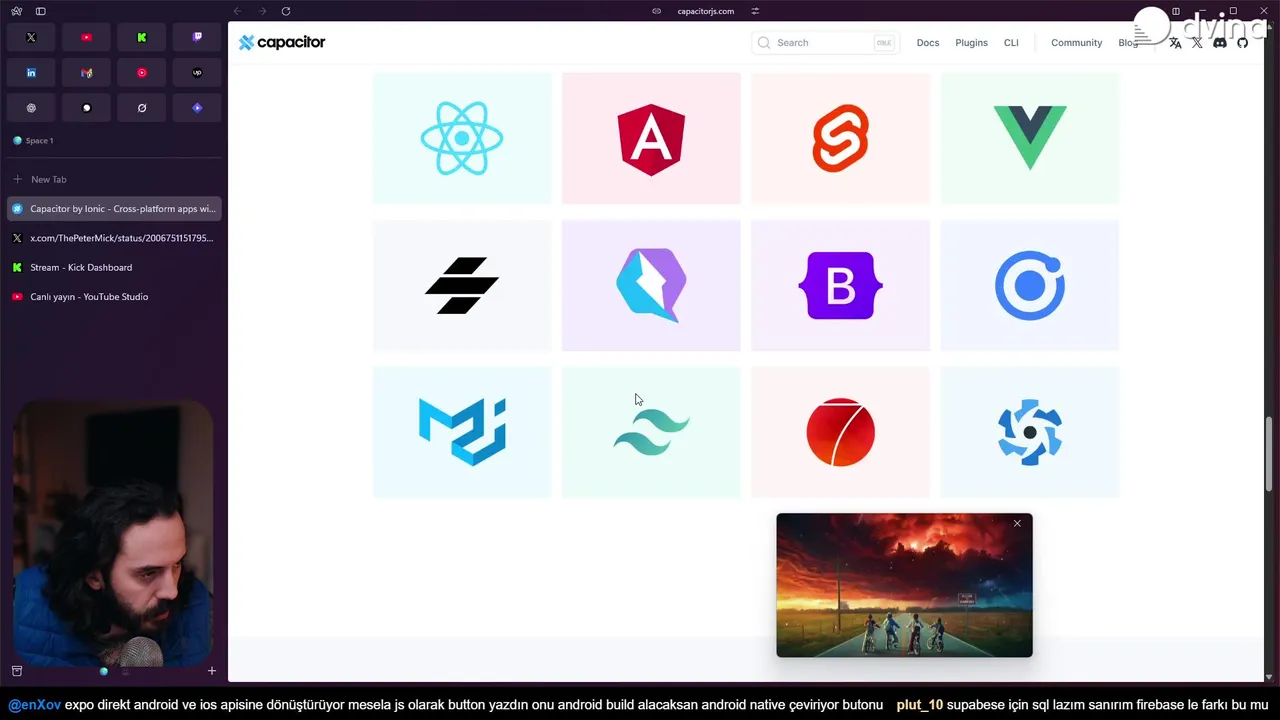Open the LinkedIn pinned shortcut
This screenshot has width=1280, height=720.
pyautogui.click(x=31, y=73)
